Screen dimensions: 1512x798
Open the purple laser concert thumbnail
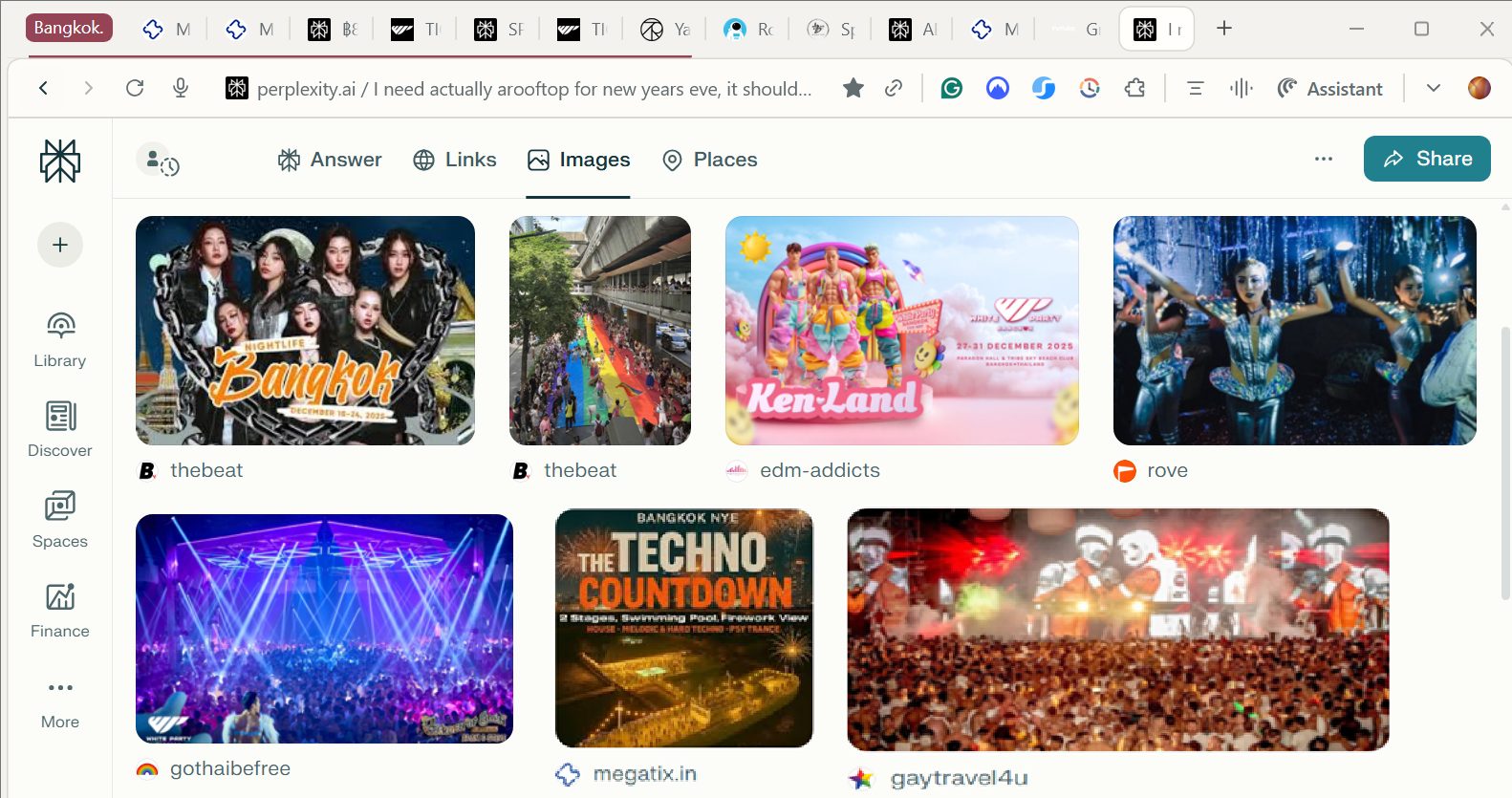[324, 629]
